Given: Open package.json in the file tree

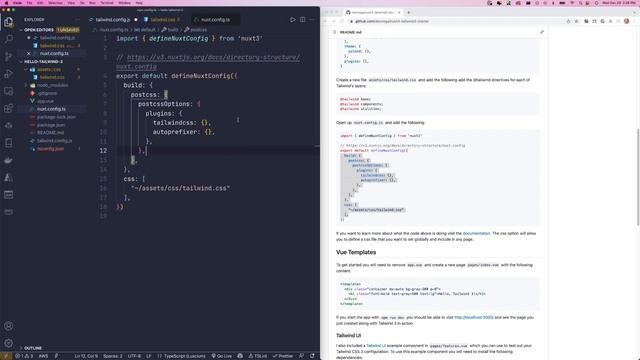Looking at the screenshot, I should (51, 125).
